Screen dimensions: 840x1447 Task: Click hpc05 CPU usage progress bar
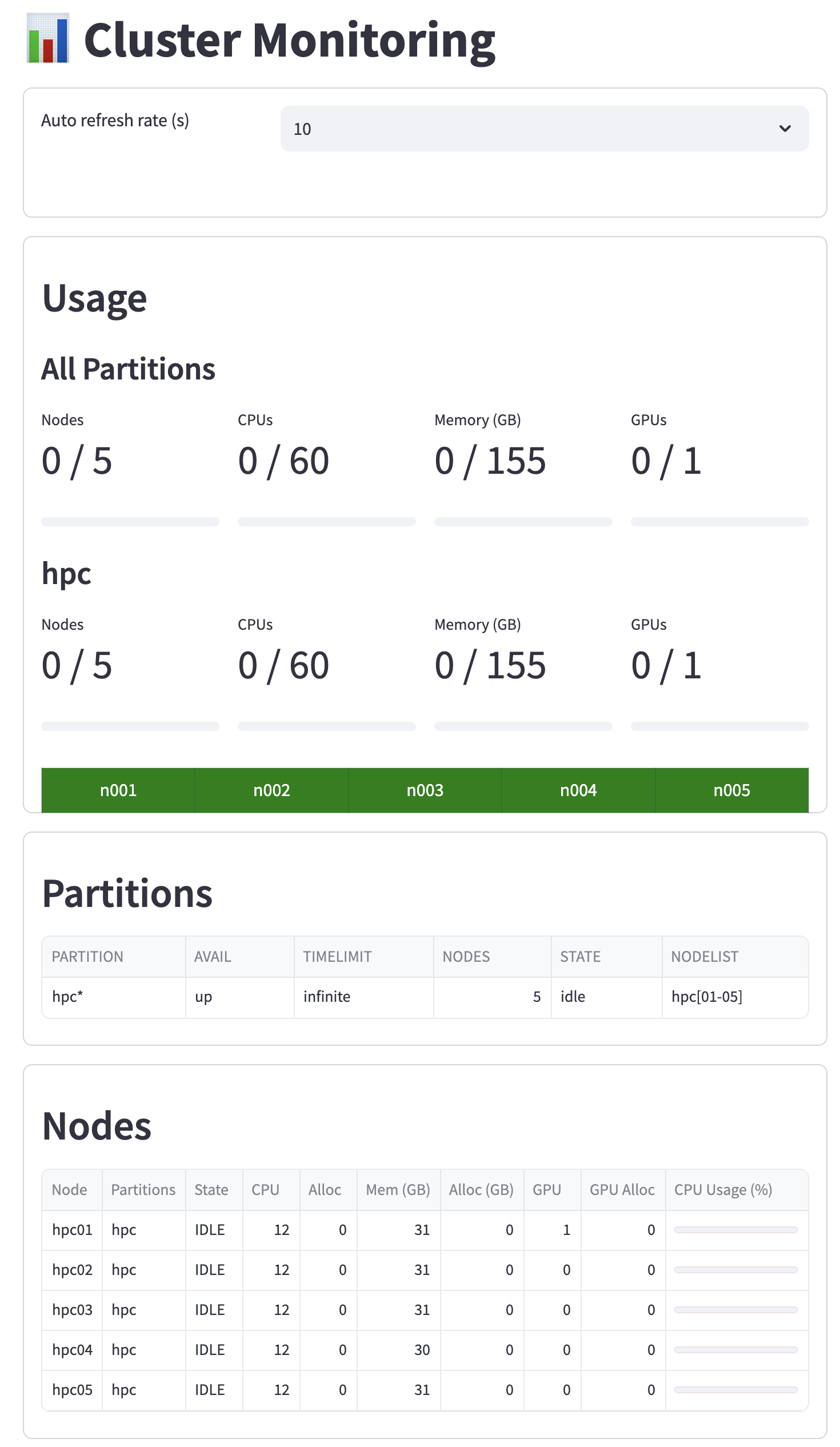coord(735,1390)
